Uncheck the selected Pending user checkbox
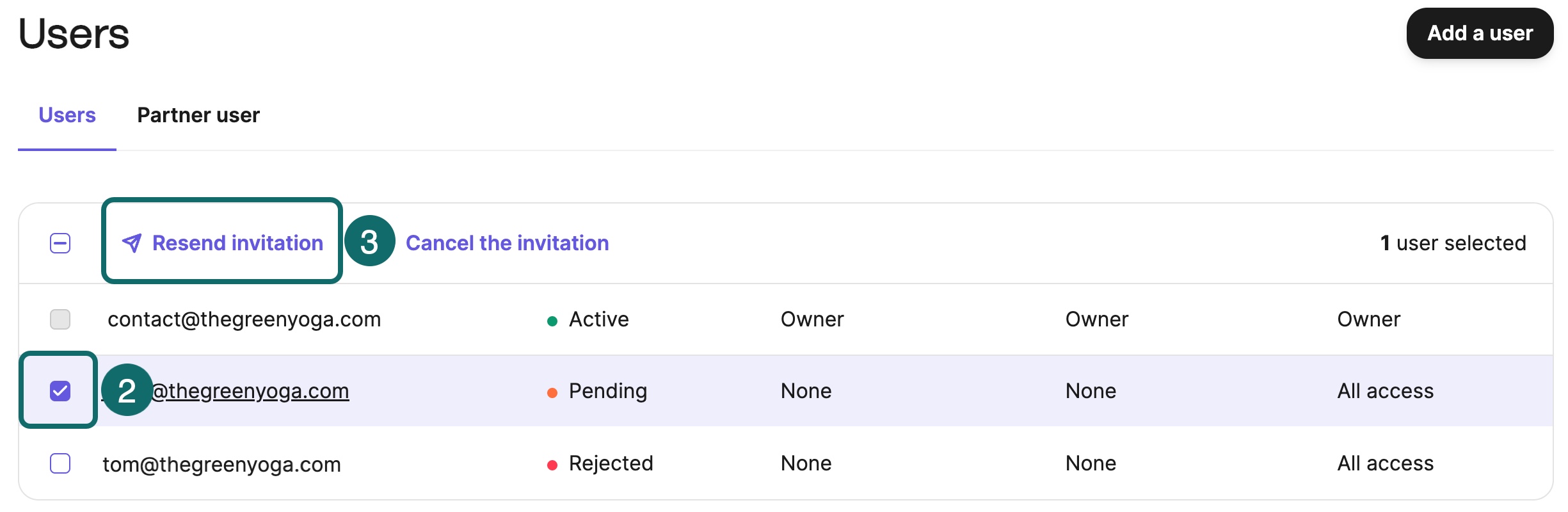The height and width of the screenshot is (512, 1568). pos(60,390)
